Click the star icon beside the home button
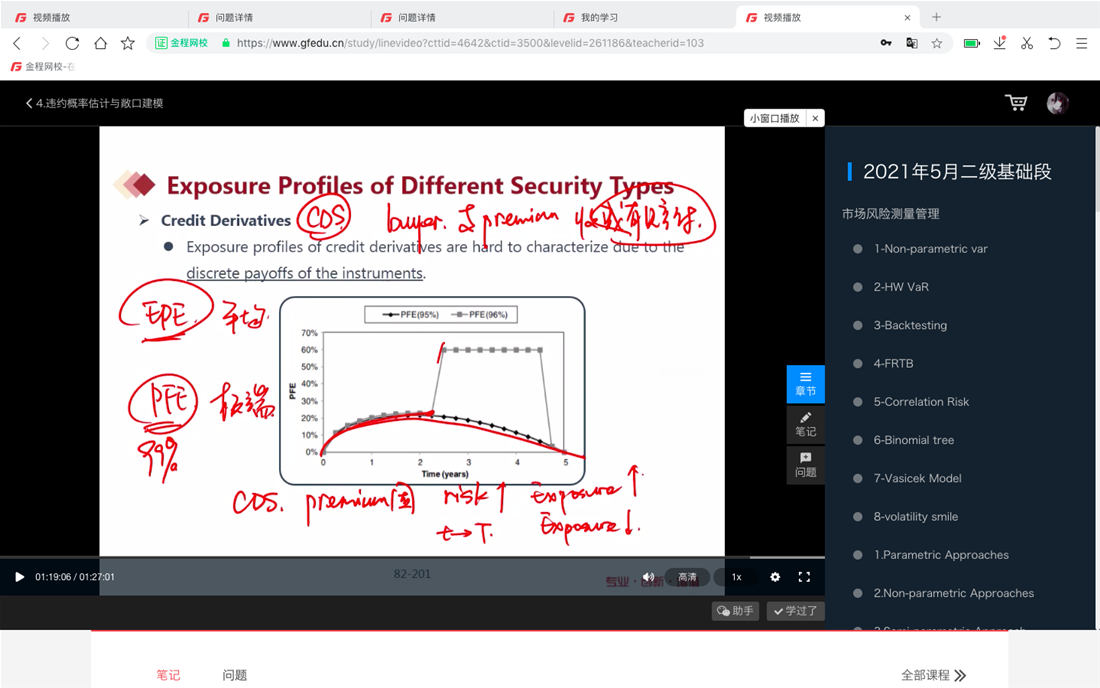This screenshot has width=1100, height=688. 128,43
